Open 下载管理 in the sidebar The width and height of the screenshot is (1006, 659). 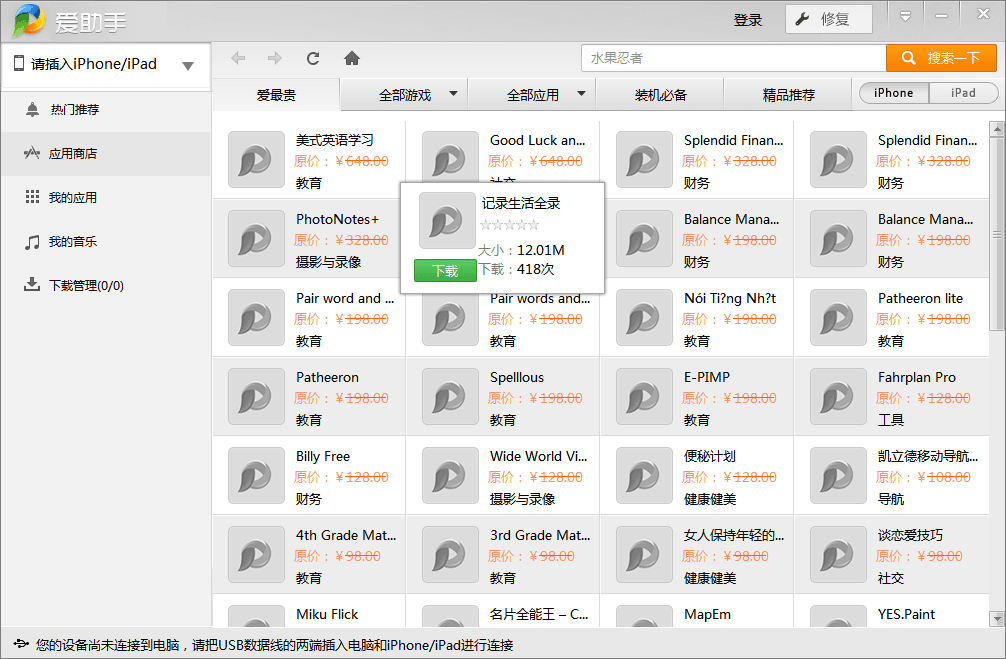click(86, 285)
